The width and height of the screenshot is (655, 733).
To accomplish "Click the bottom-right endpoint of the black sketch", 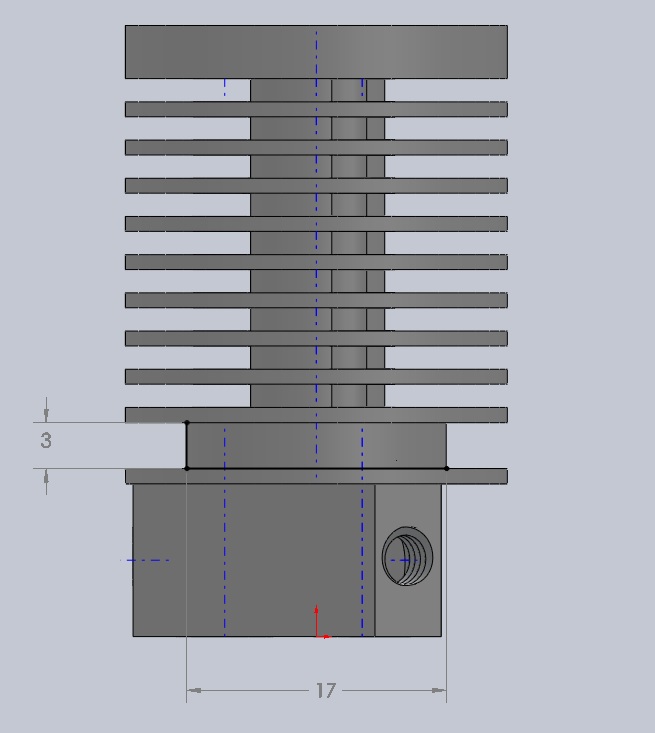I will pos(446,468).
